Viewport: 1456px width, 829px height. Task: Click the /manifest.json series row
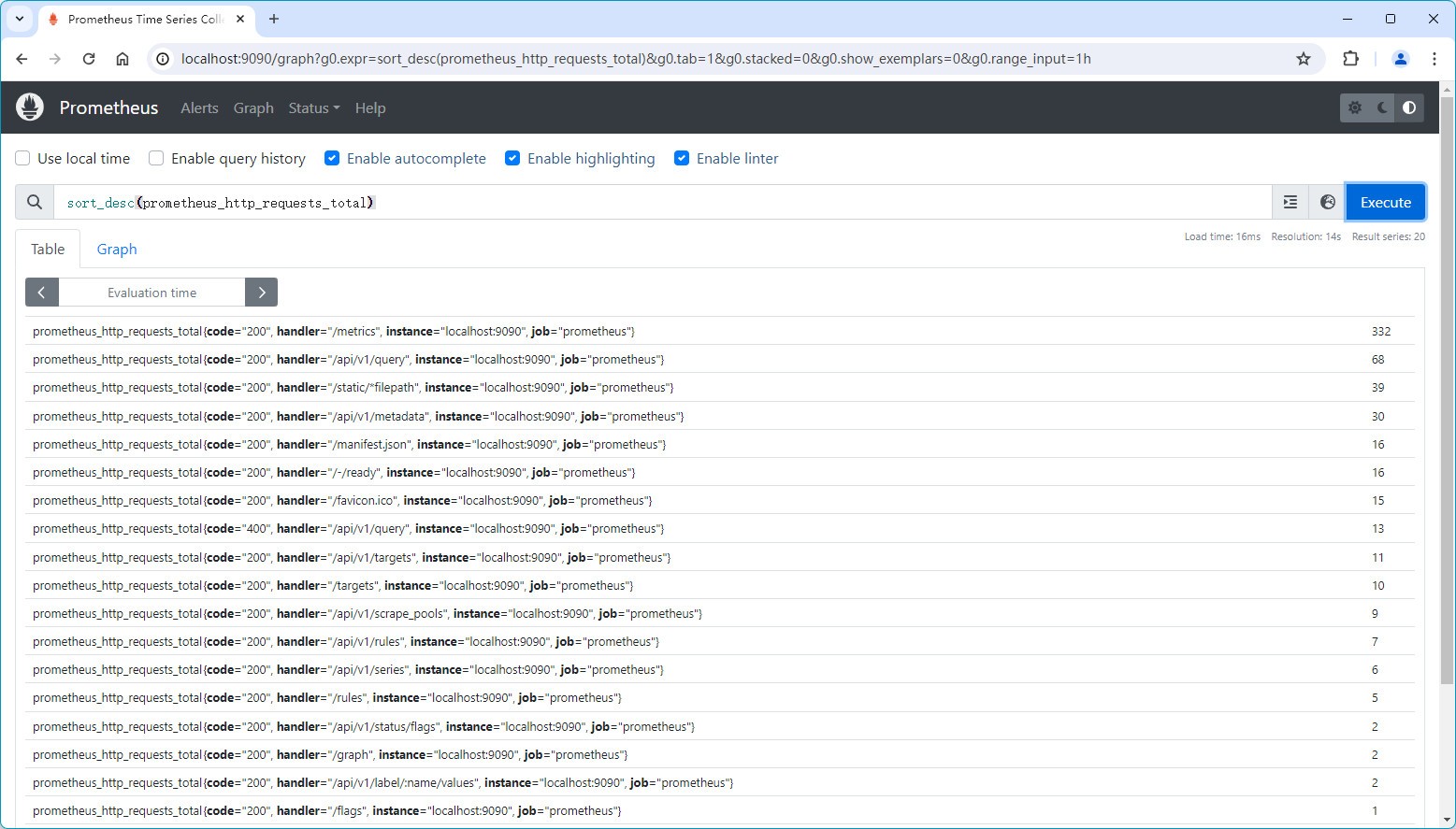(719, 444)
